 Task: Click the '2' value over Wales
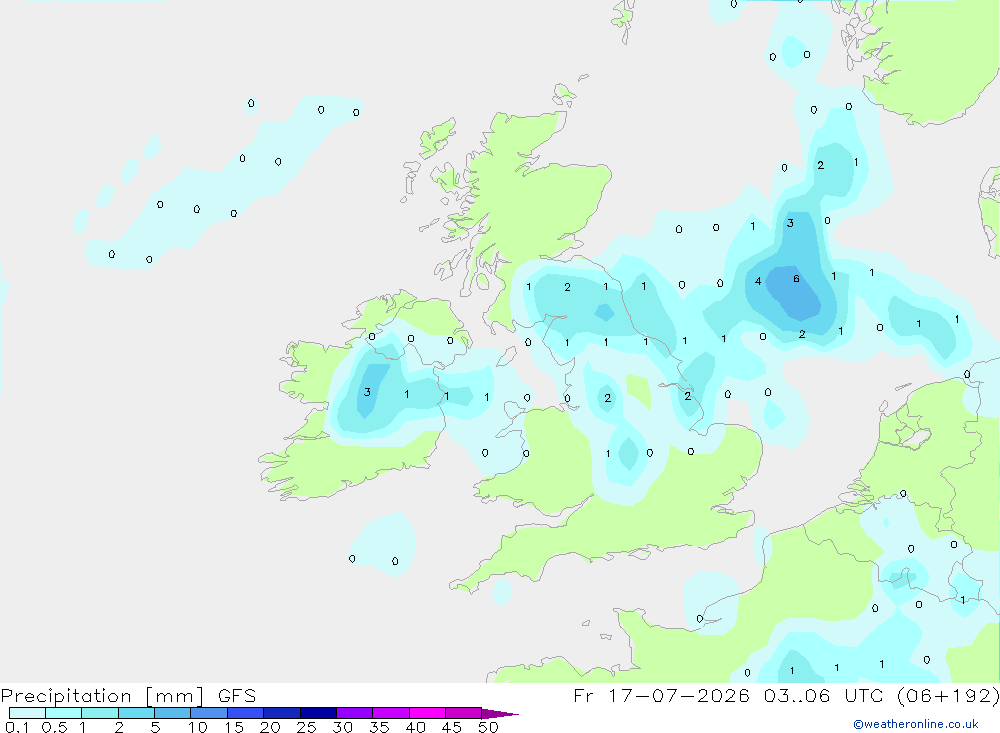[607, 398]
